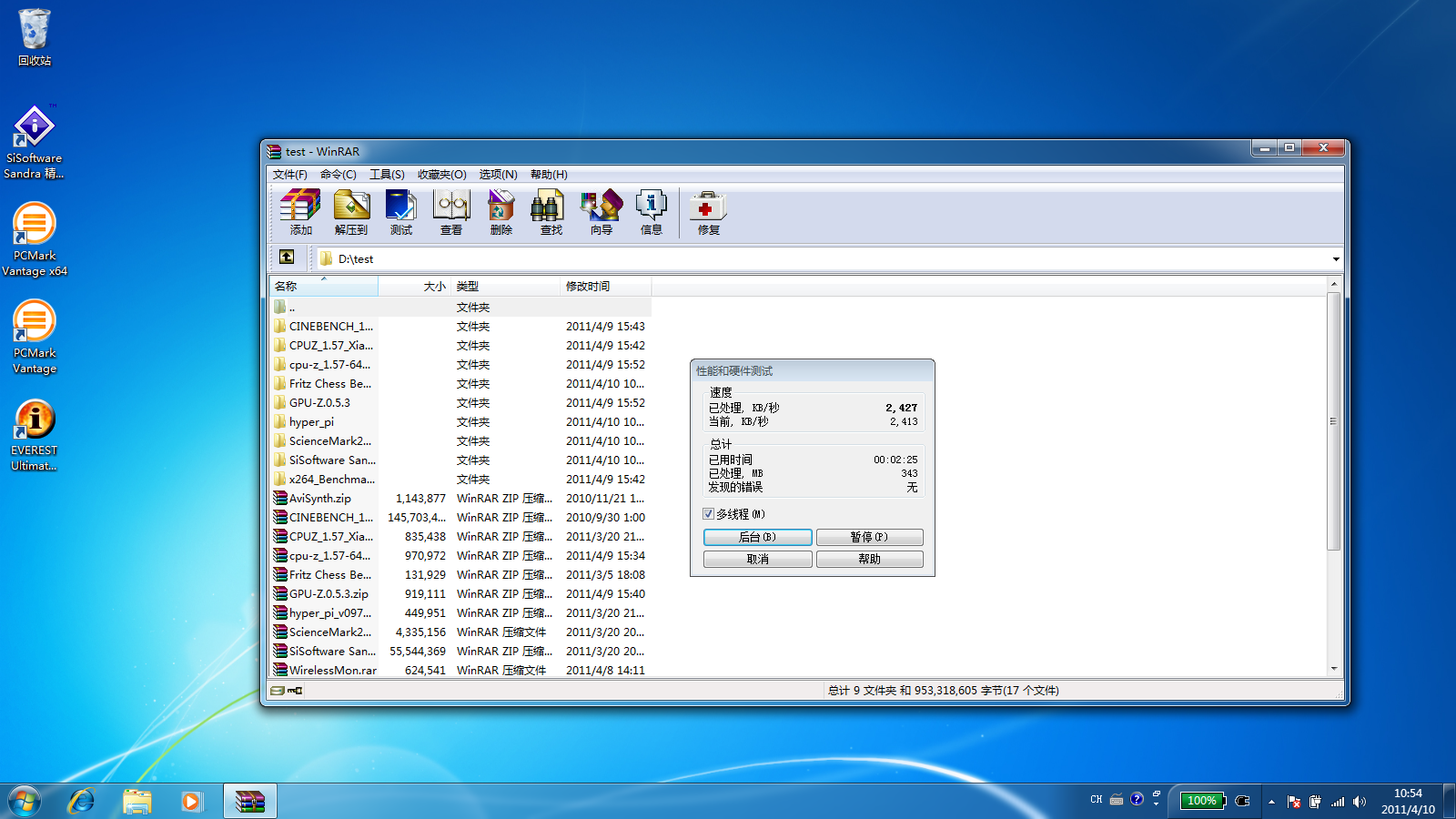Image resolution: width=1456 pixels, height=819 pixels.
Task: Click the 测试 (Test) toolbar icon
Action: point(401,212)
